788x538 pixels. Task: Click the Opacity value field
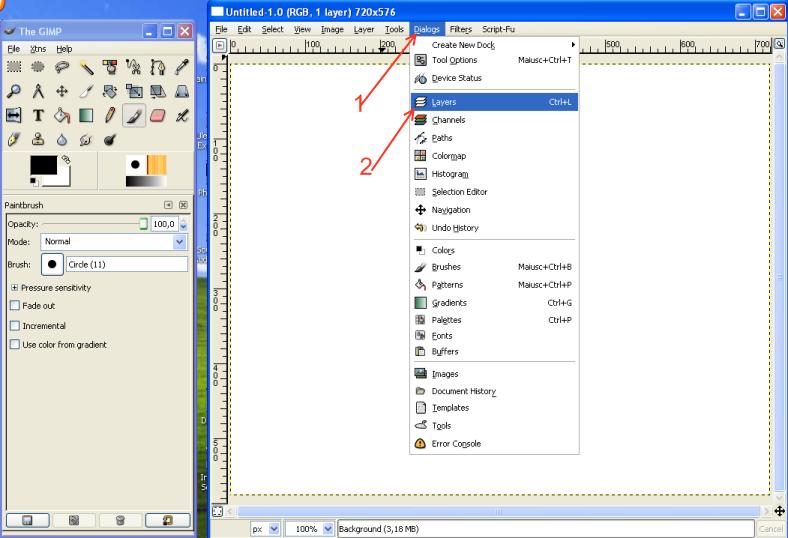coord(165,224)
